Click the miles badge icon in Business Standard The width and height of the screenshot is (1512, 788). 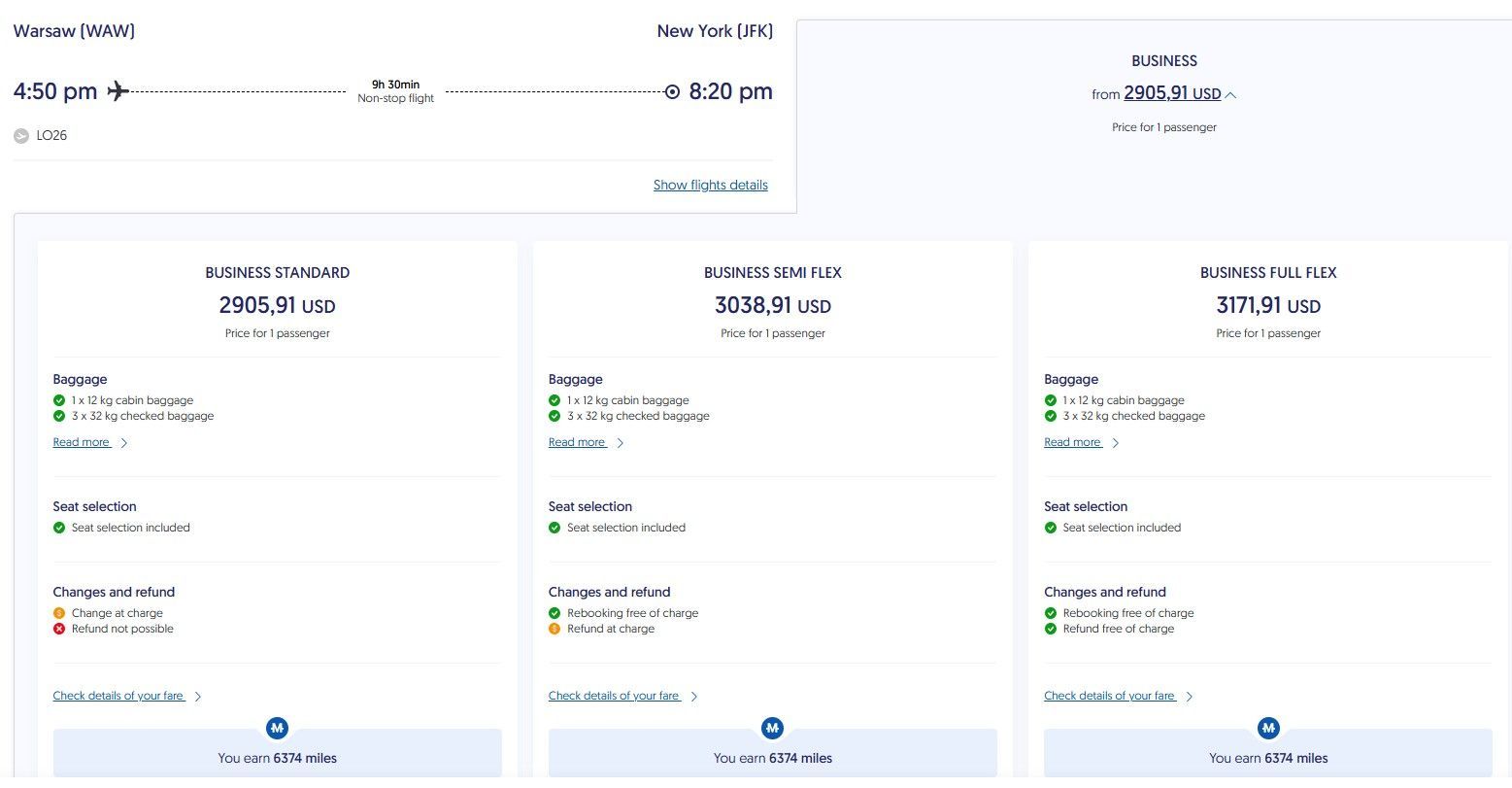click(x=278, y=727)
